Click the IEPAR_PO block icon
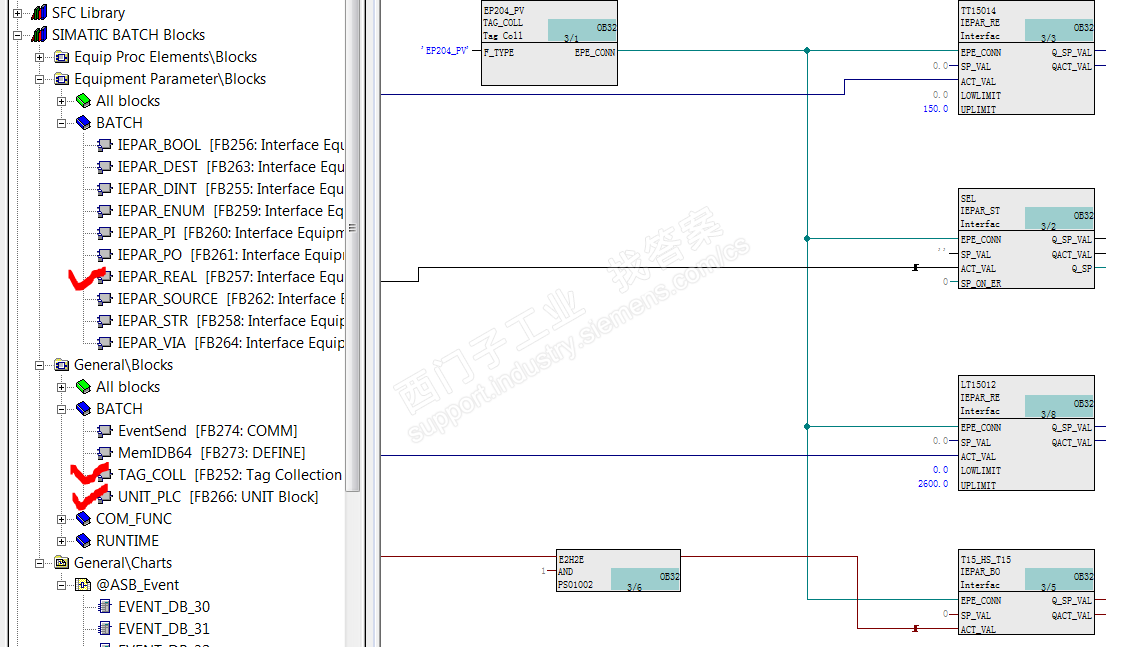Image resolution: width=1136 pixels, height=647 pixels. pyautogui.click(x=105, y=255)
